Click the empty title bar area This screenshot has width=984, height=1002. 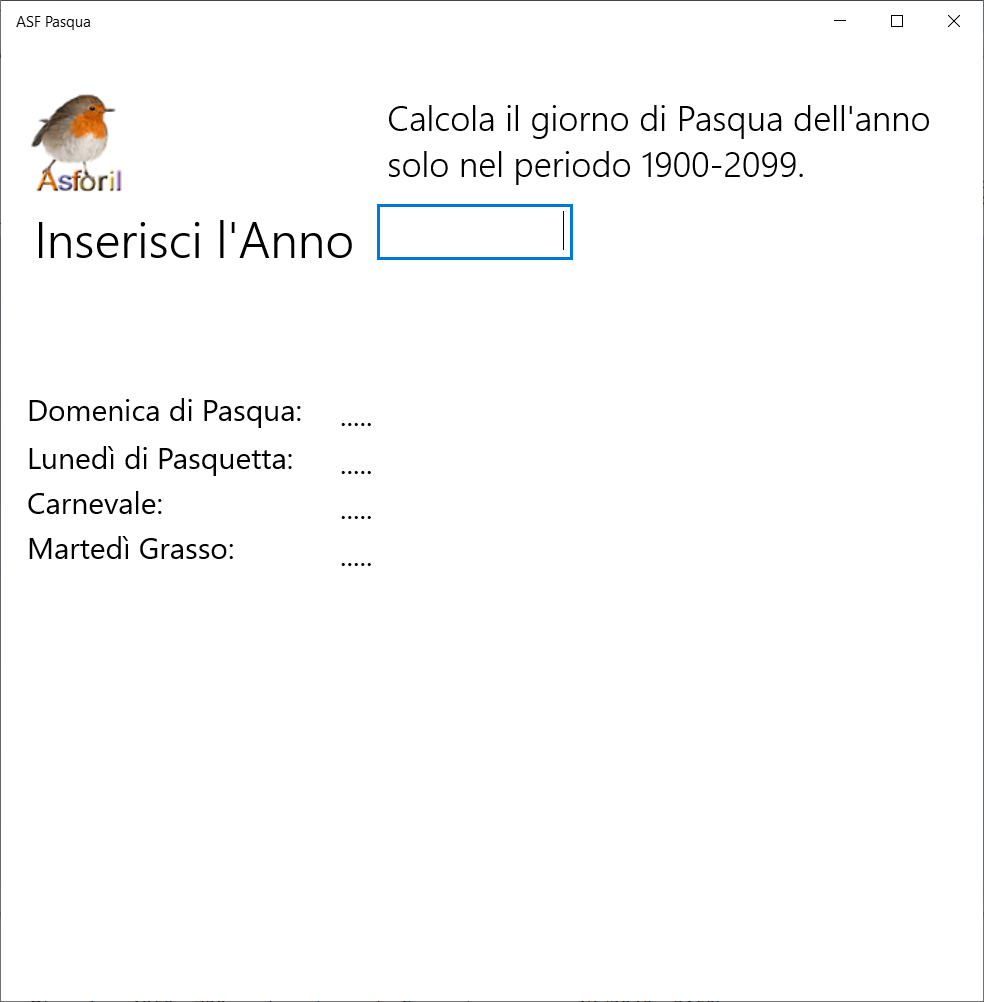(450, 21)
